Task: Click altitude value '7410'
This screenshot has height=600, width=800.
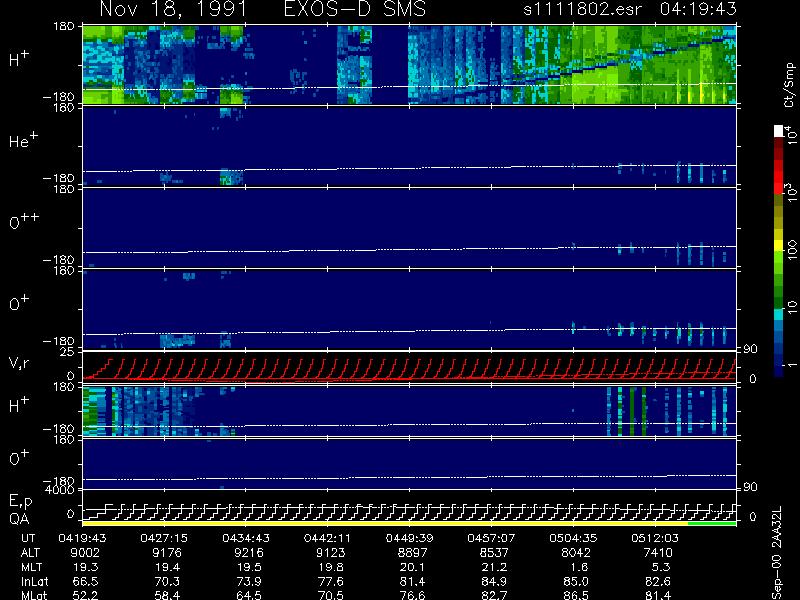Action: (658, 553)
